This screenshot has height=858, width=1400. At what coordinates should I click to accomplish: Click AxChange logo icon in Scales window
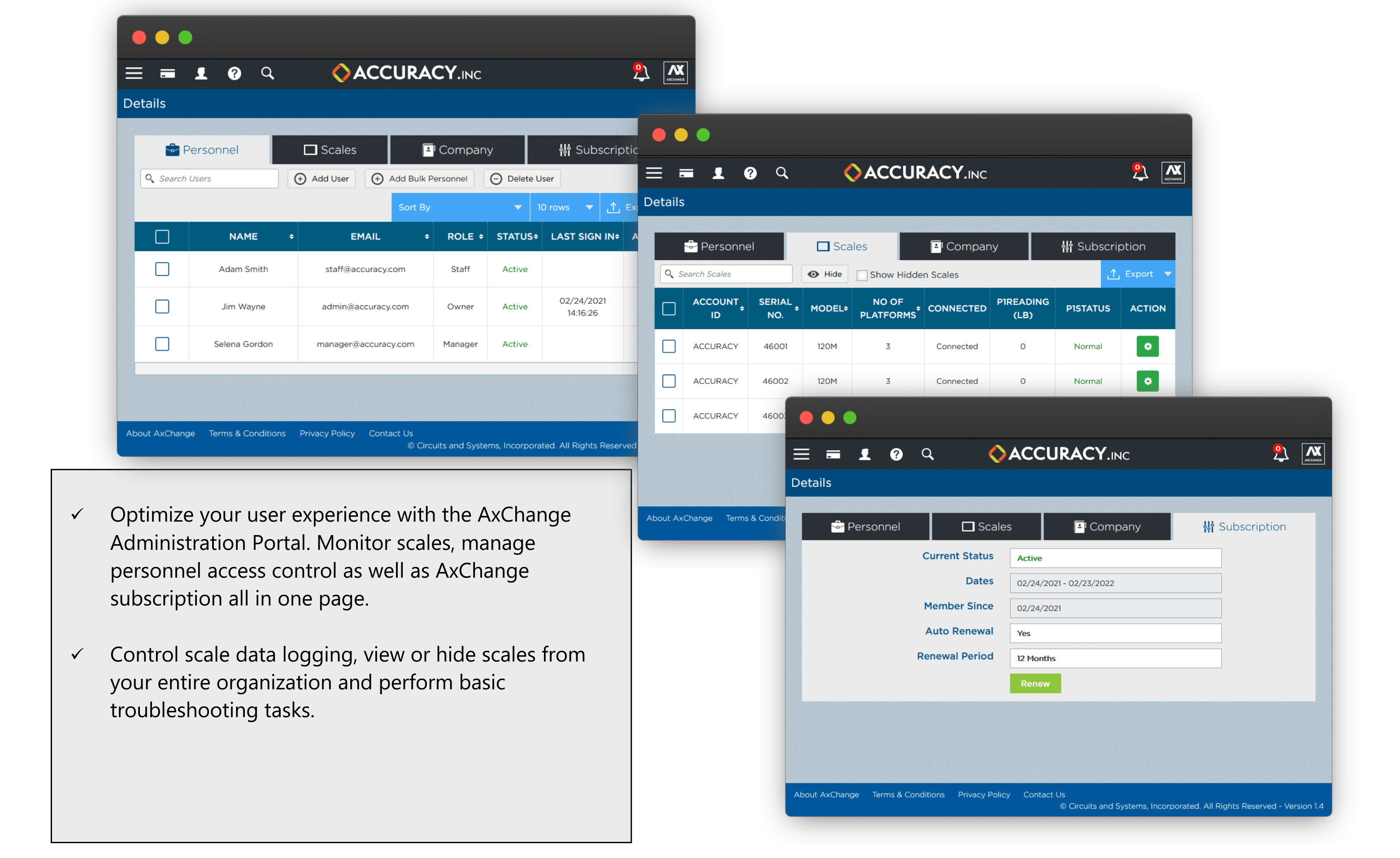(1173, 172)
